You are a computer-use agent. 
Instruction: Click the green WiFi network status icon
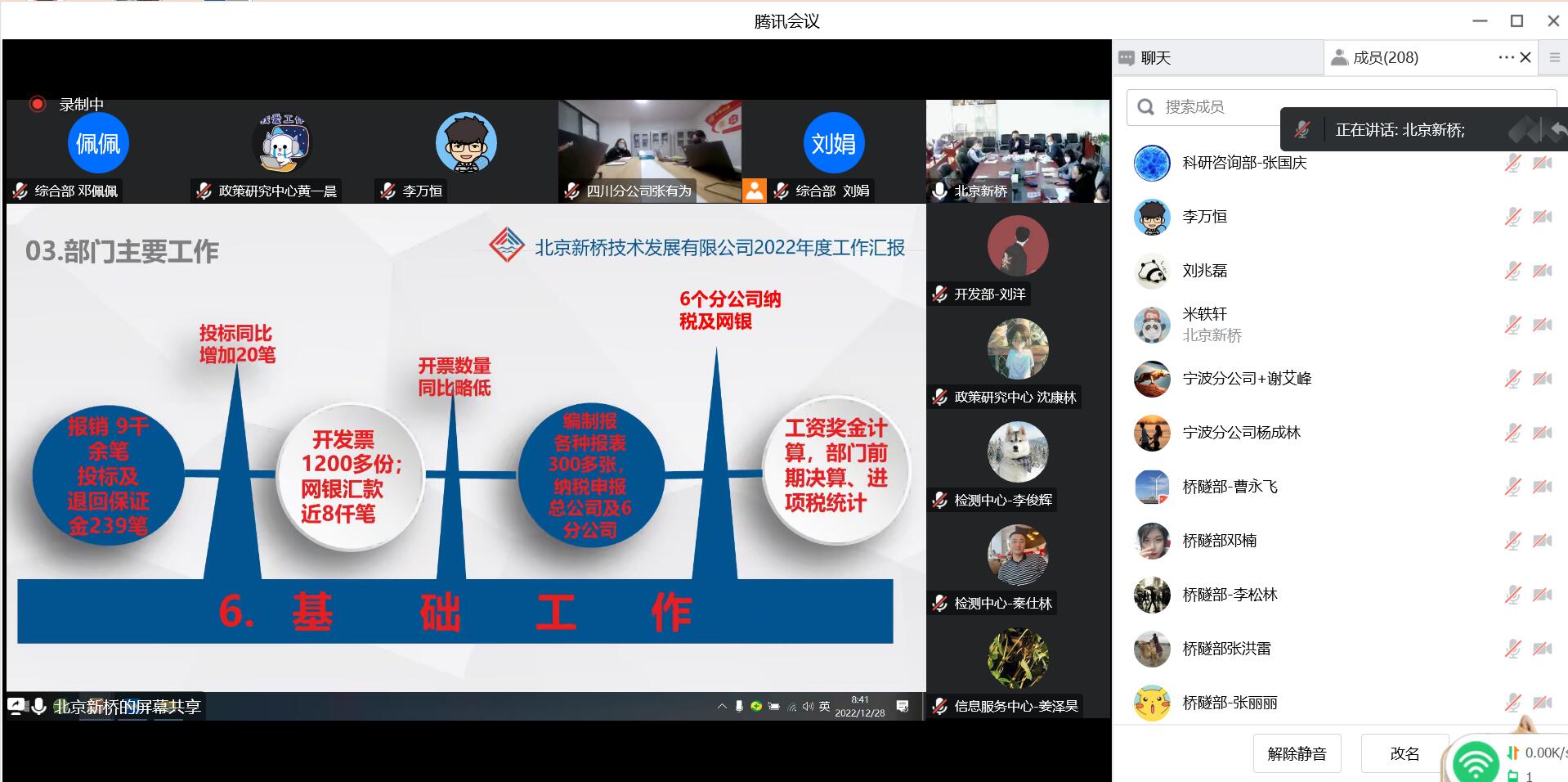(x=1475, y=763)
